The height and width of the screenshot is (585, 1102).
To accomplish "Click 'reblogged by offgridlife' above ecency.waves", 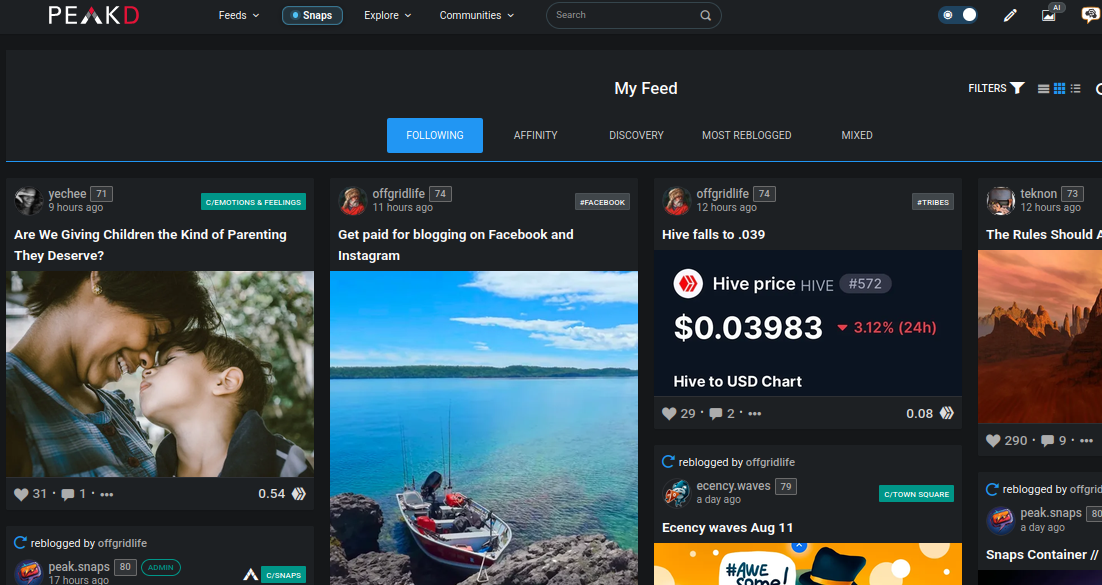I will (737, 462).
